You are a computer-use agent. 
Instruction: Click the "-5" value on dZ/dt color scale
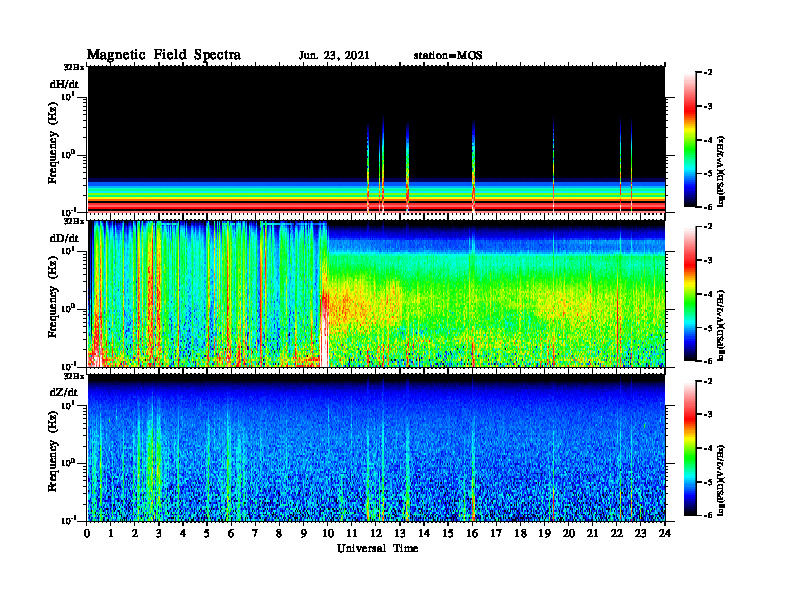click(709, 482)
